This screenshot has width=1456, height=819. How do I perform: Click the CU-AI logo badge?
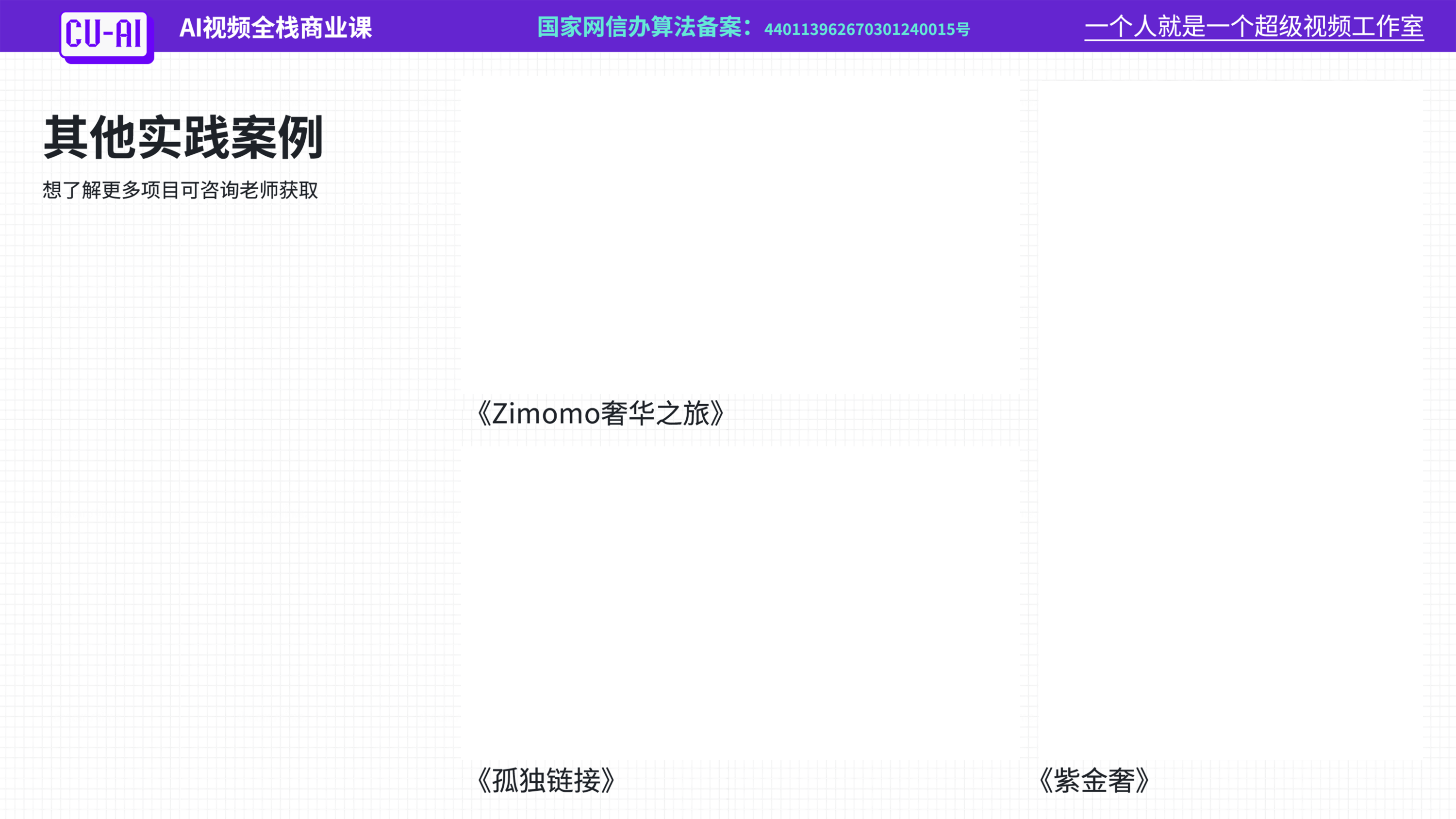(x=104, y=34)
